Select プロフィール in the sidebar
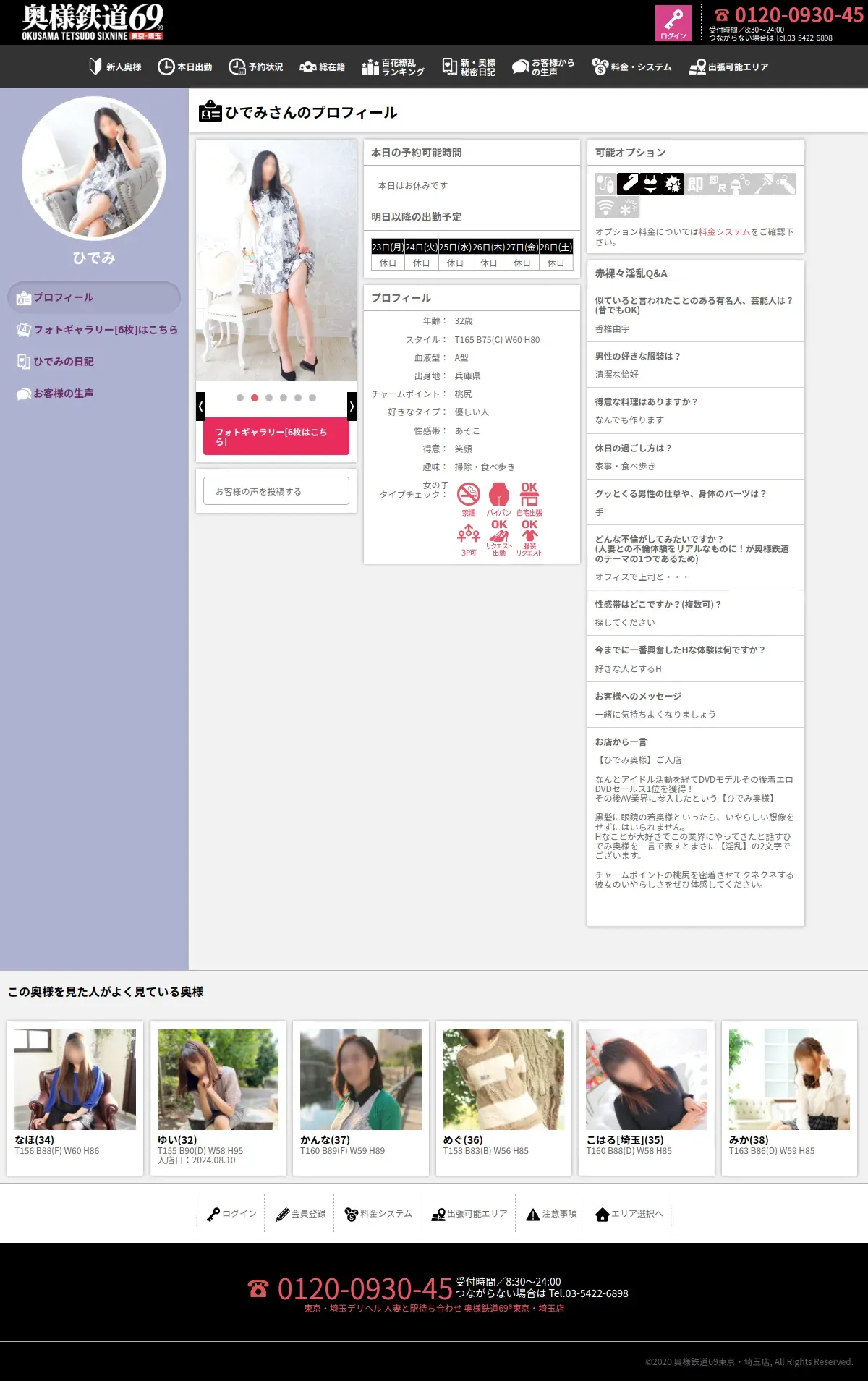This screenshot has height=1381, width=868. coord(94,297)
